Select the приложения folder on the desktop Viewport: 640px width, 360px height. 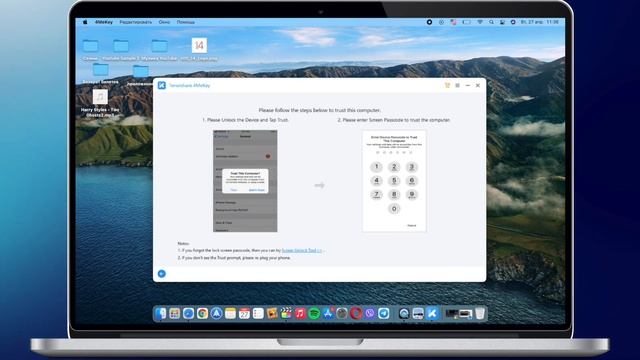point(141,76)
